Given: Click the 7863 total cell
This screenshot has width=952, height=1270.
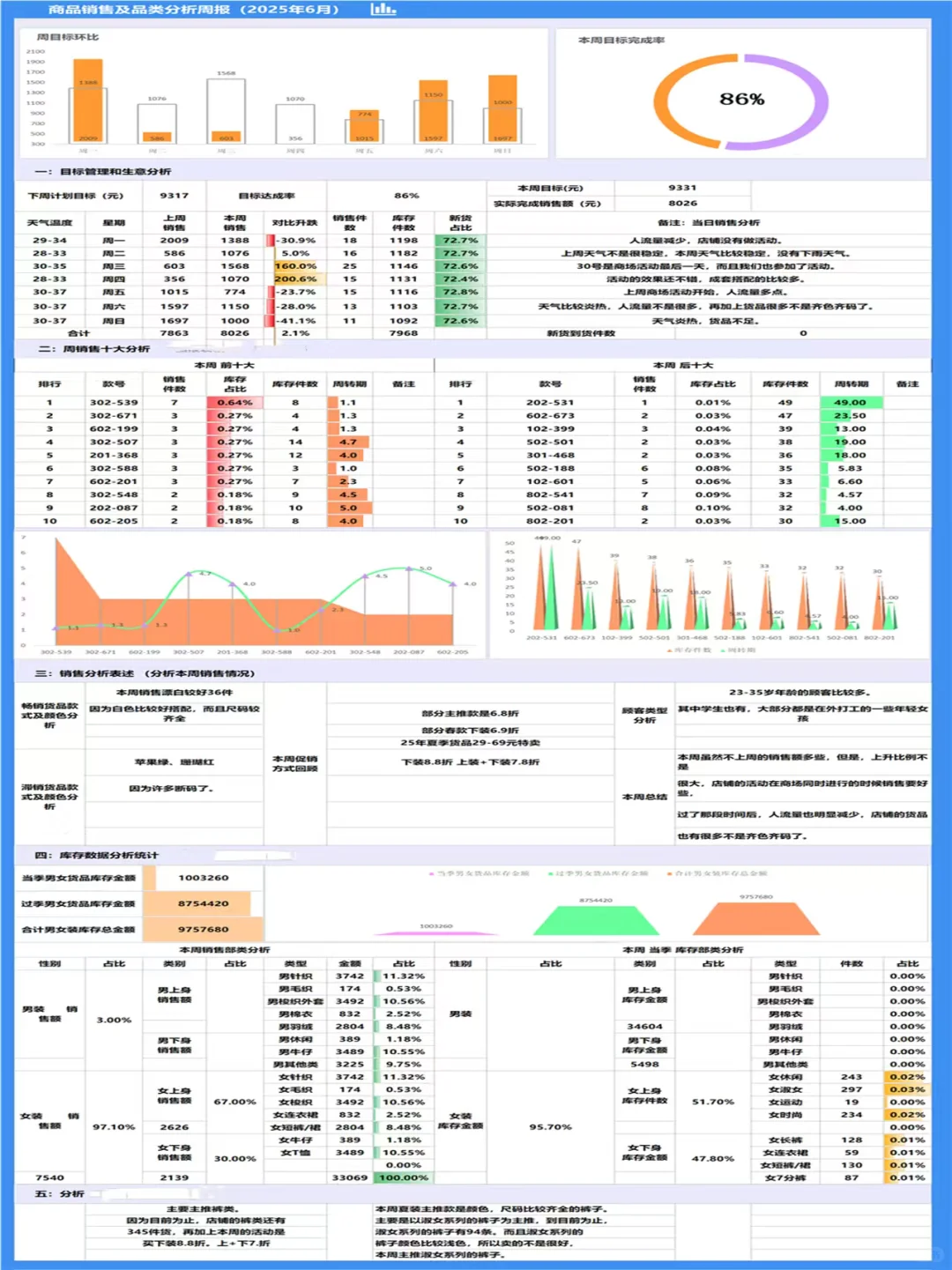Looking at the screenshot, I should point(175,334).
